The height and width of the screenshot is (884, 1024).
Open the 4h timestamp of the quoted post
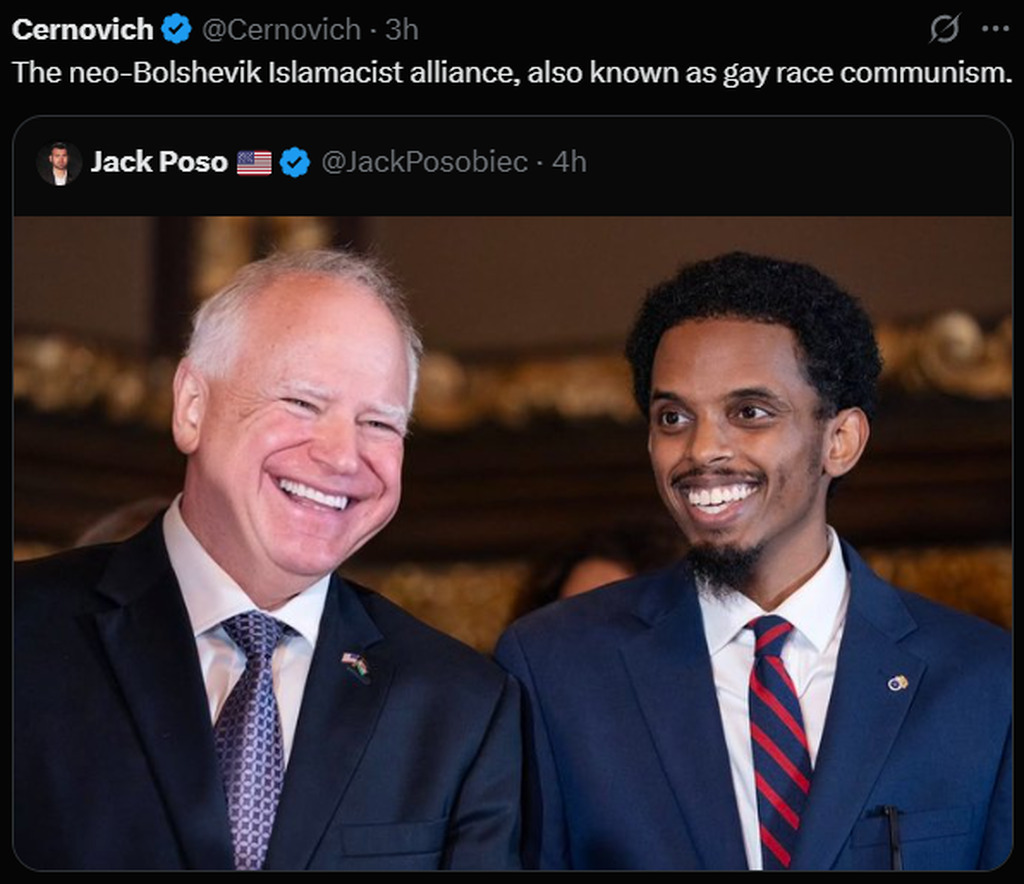(x=569, y=162)
